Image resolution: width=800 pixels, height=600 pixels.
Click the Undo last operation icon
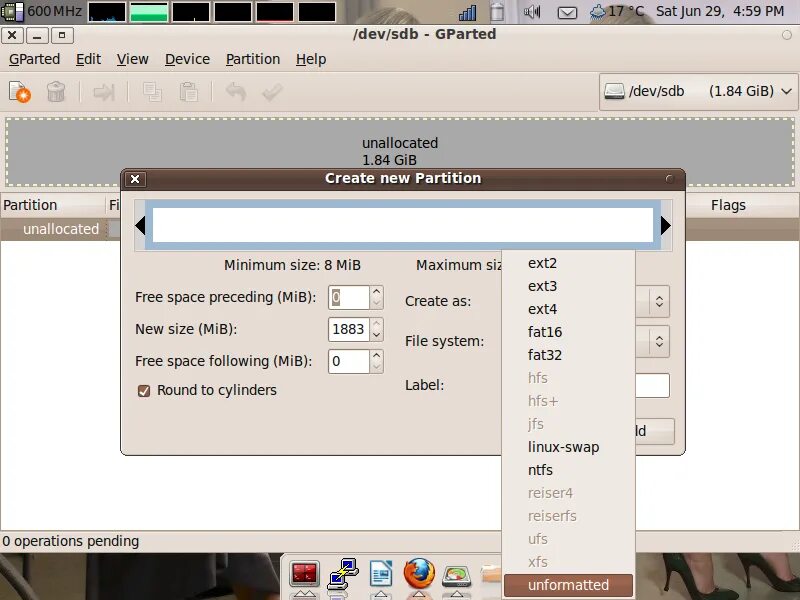coord(236,92)
